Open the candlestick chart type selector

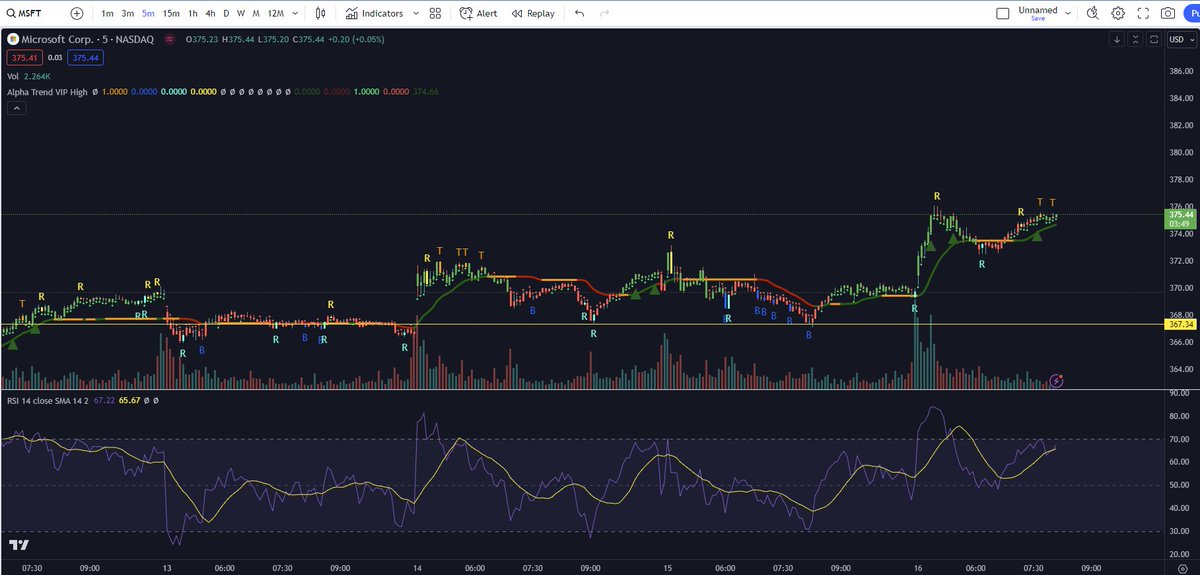(320, 14)
